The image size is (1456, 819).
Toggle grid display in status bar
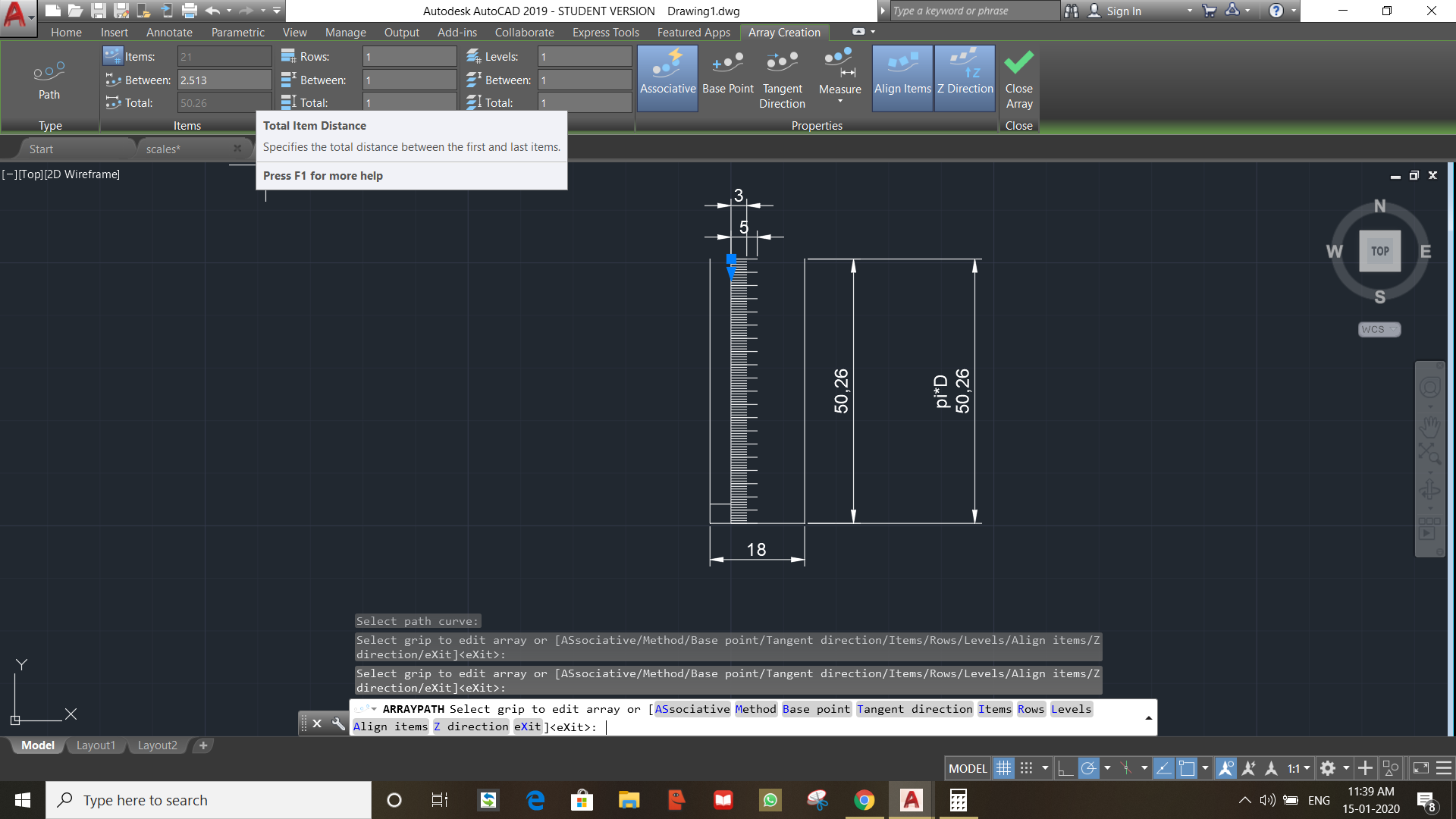1003,768
